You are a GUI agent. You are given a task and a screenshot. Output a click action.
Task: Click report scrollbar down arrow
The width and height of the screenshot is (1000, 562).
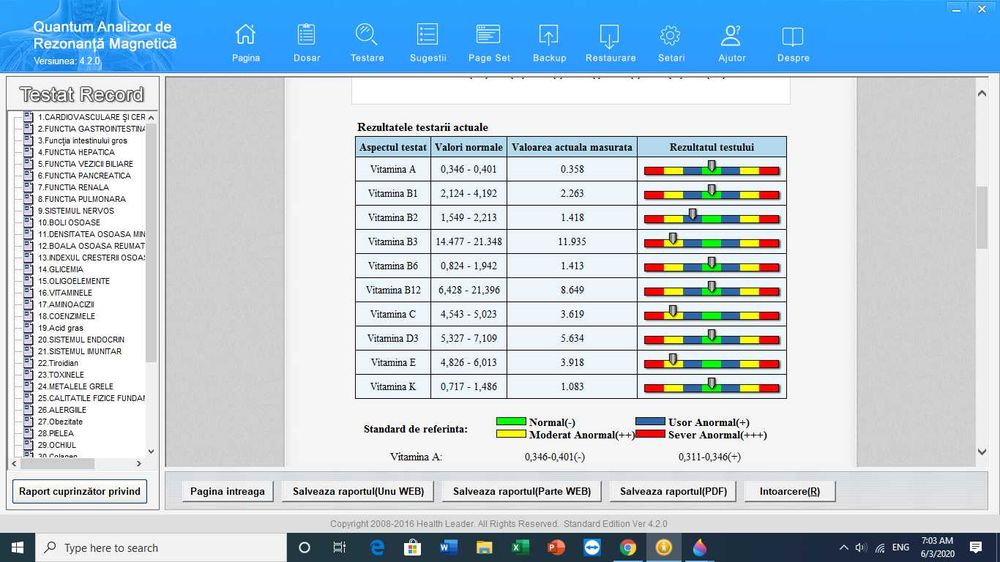pos(982,452)
